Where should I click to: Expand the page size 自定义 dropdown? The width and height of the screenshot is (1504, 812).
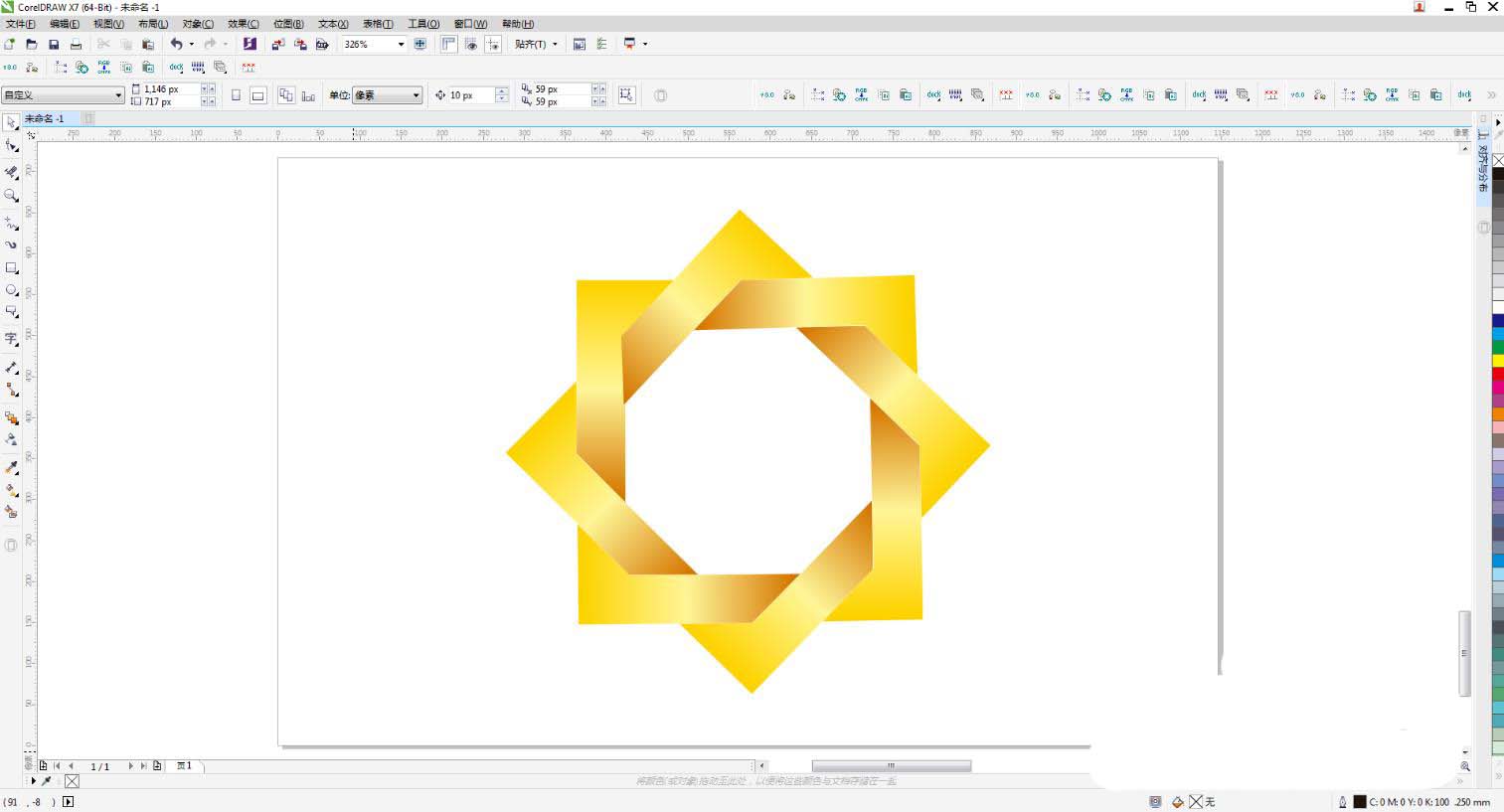pyautogui.click(x=118, y=95)
